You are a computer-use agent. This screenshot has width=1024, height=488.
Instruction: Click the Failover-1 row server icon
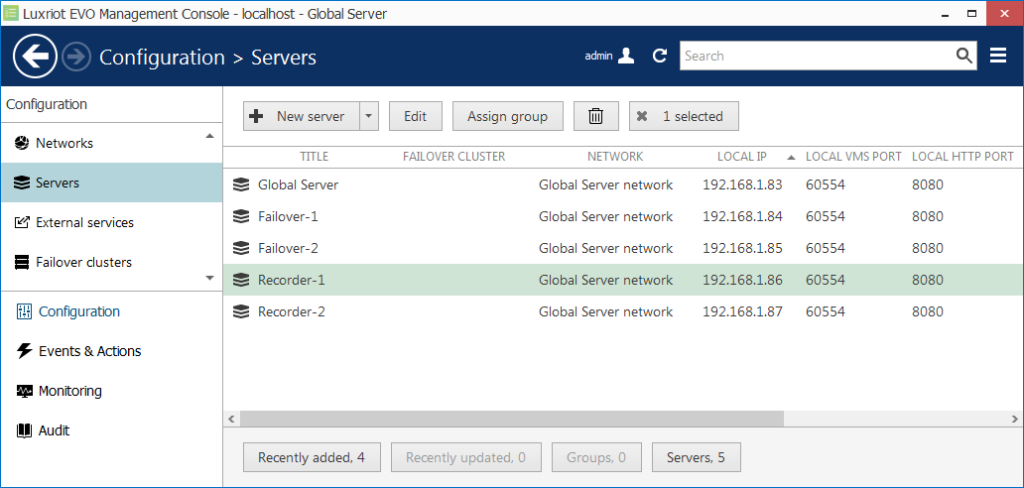pyautogui.click(x=241, y=216)
